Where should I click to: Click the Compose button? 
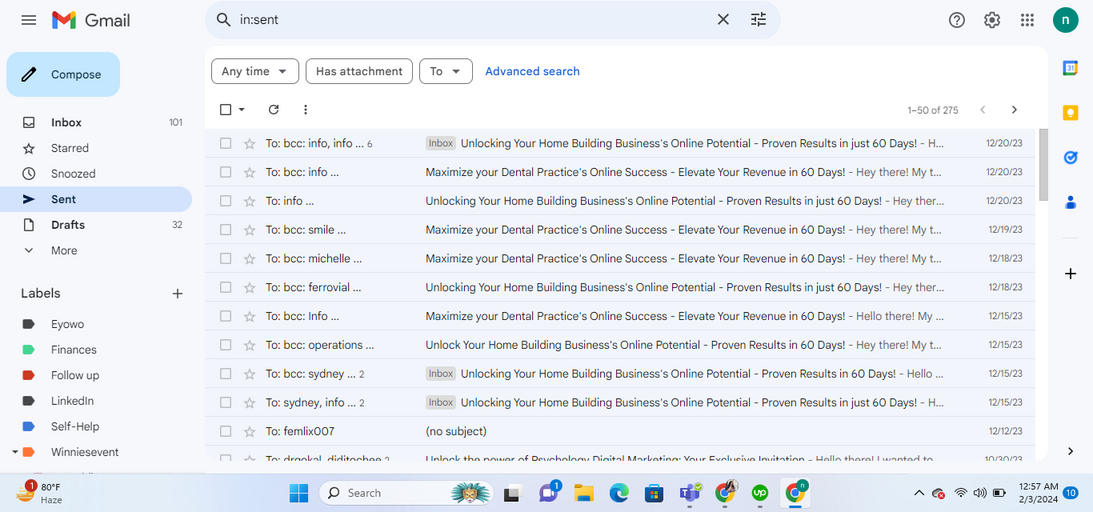pyautogui.click(x=63, y=75)
